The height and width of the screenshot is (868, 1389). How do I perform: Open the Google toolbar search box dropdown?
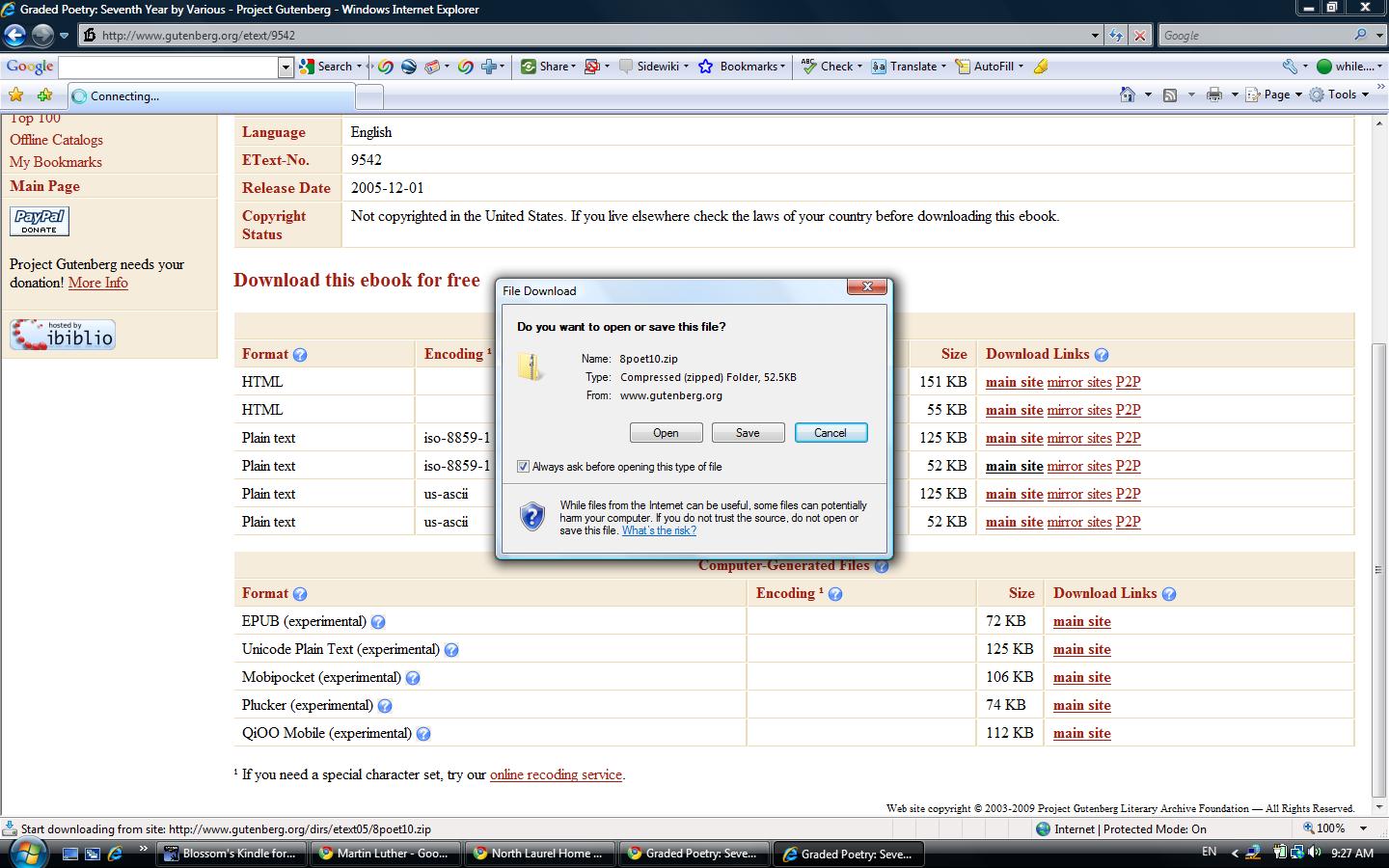click(286, 67)
